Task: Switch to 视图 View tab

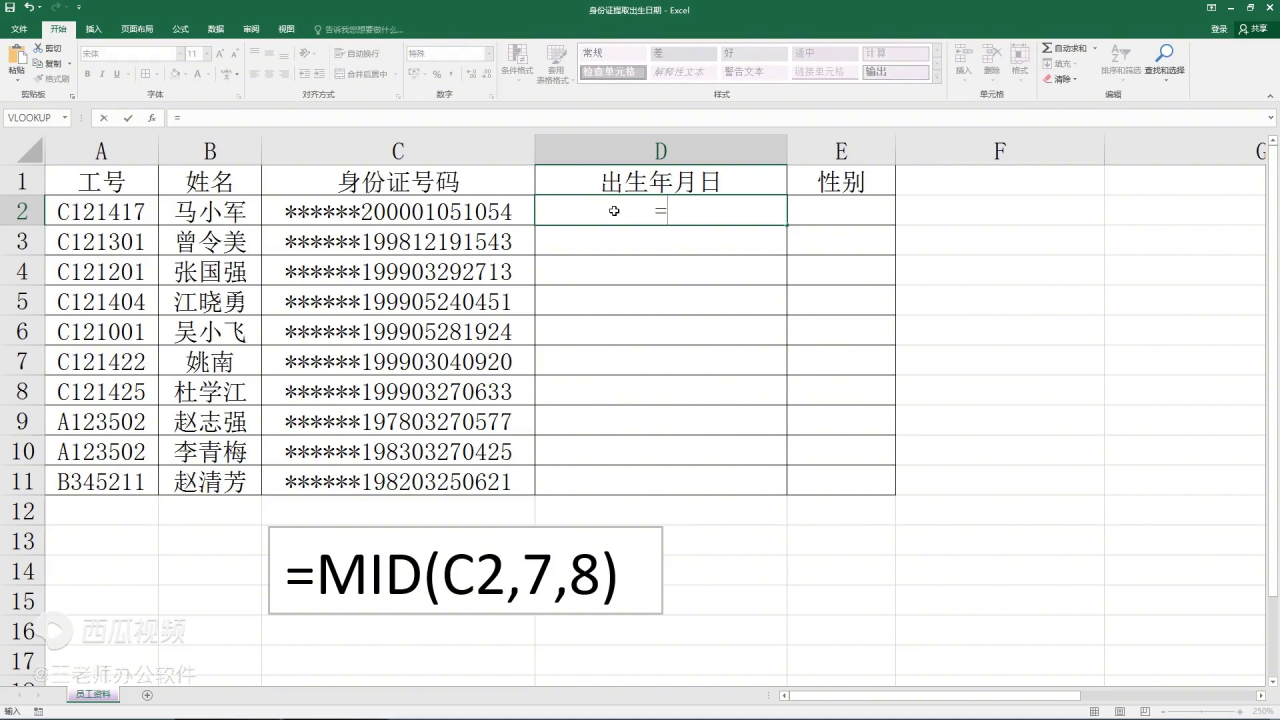Action: (x=286, y=29)
